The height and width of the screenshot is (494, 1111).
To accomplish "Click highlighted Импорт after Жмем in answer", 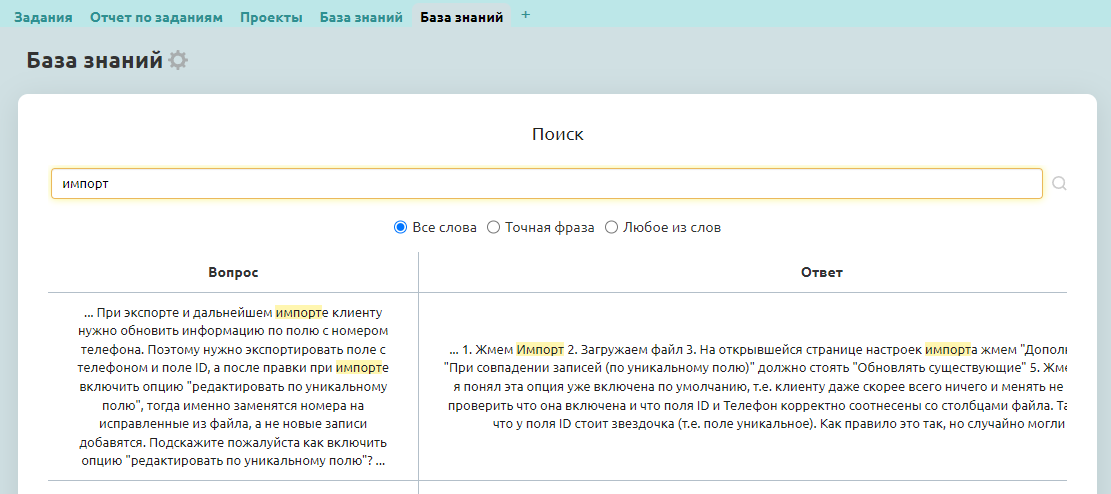I will click(x=539, y=350).
